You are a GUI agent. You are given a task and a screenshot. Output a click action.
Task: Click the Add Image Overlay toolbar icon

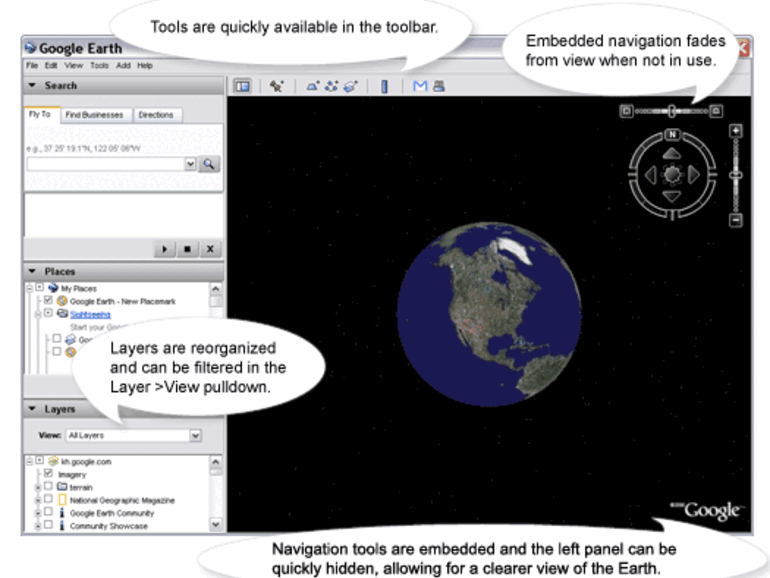pyautogui.click(x=351, y=86)
